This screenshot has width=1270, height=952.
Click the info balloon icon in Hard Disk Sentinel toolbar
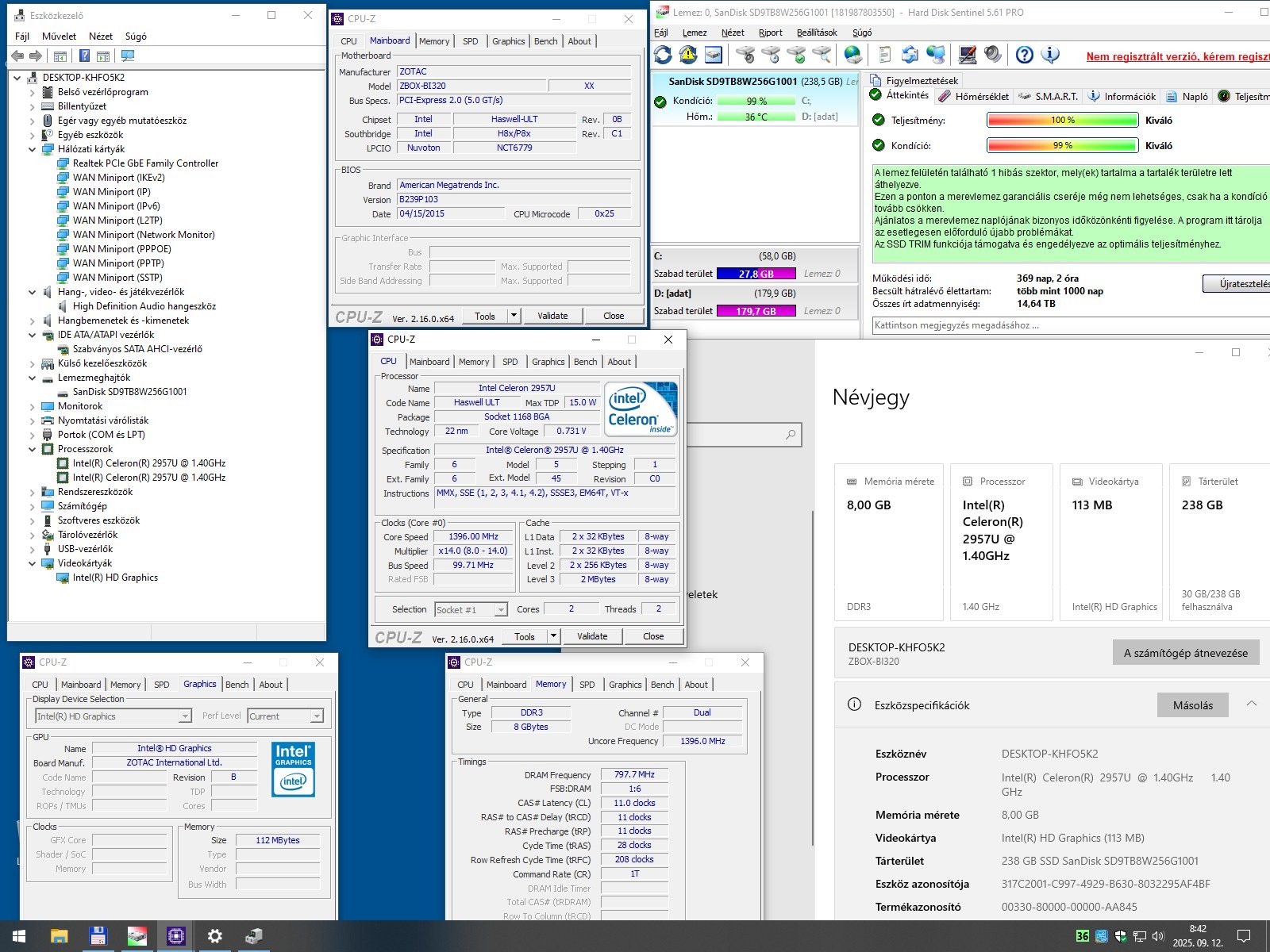coord(1050,55)
